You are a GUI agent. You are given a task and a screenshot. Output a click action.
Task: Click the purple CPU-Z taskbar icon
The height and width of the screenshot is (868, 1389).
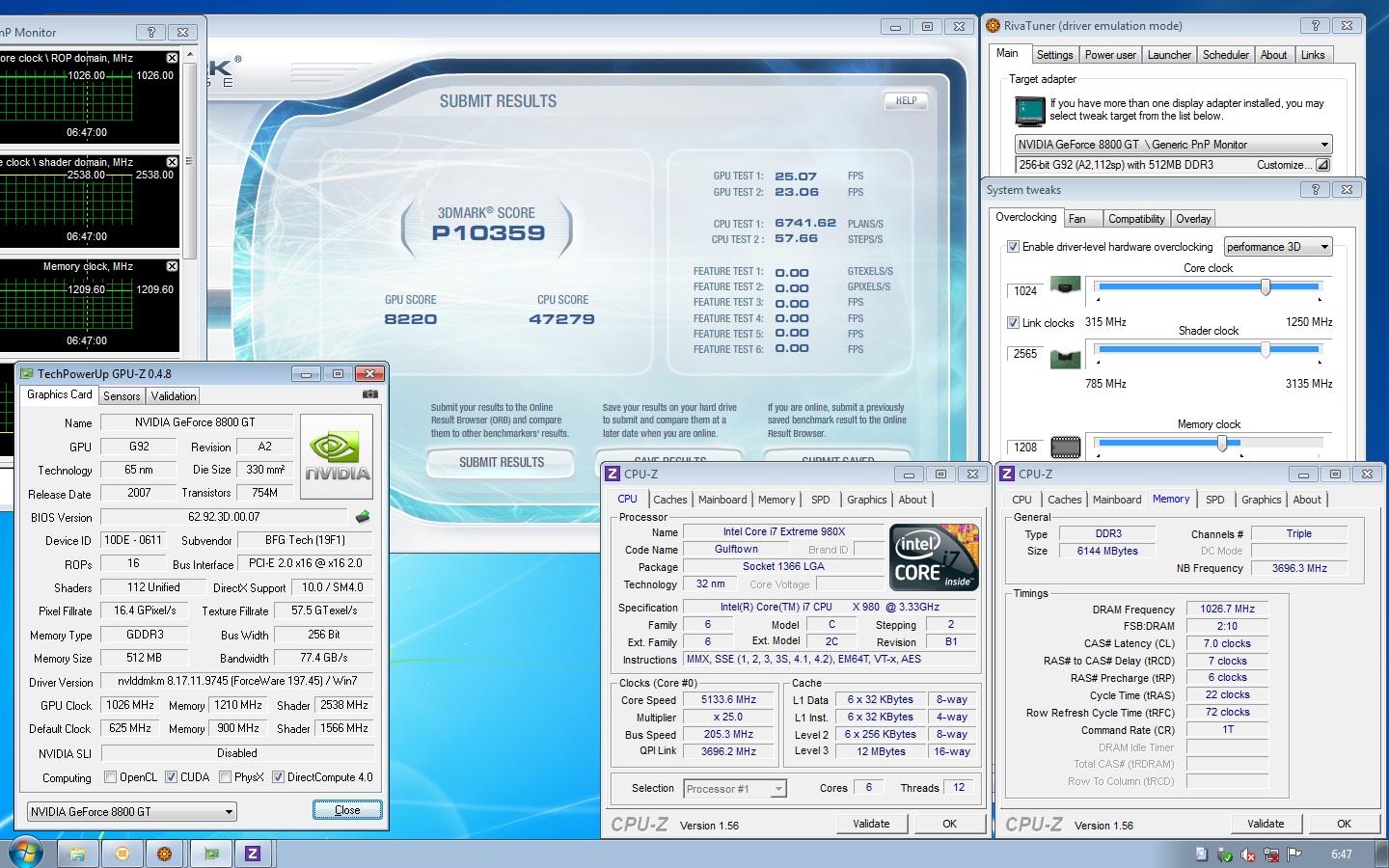(253, 854)
